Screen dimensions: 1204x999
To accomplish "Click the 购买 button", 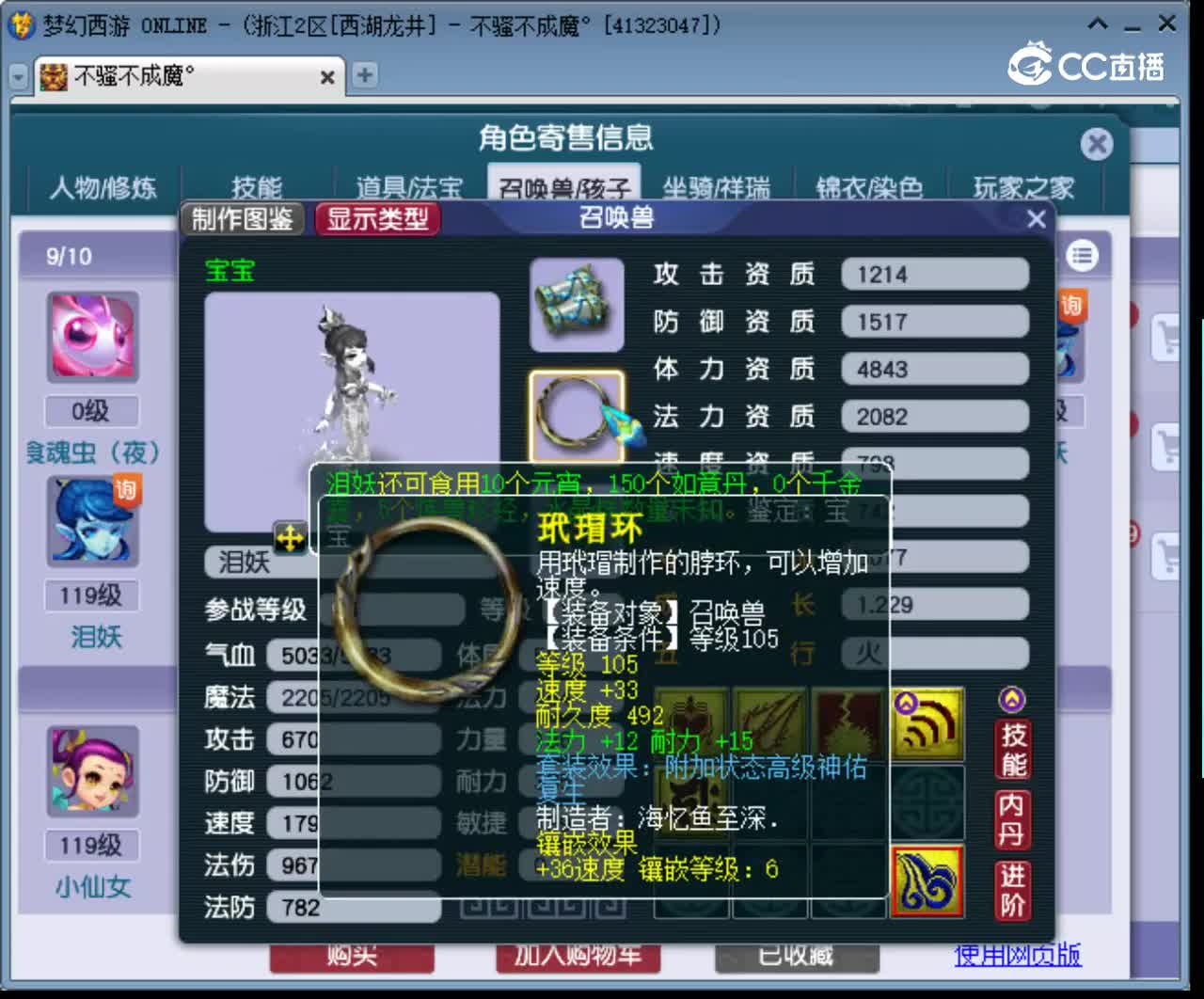I will click(352, 956).
